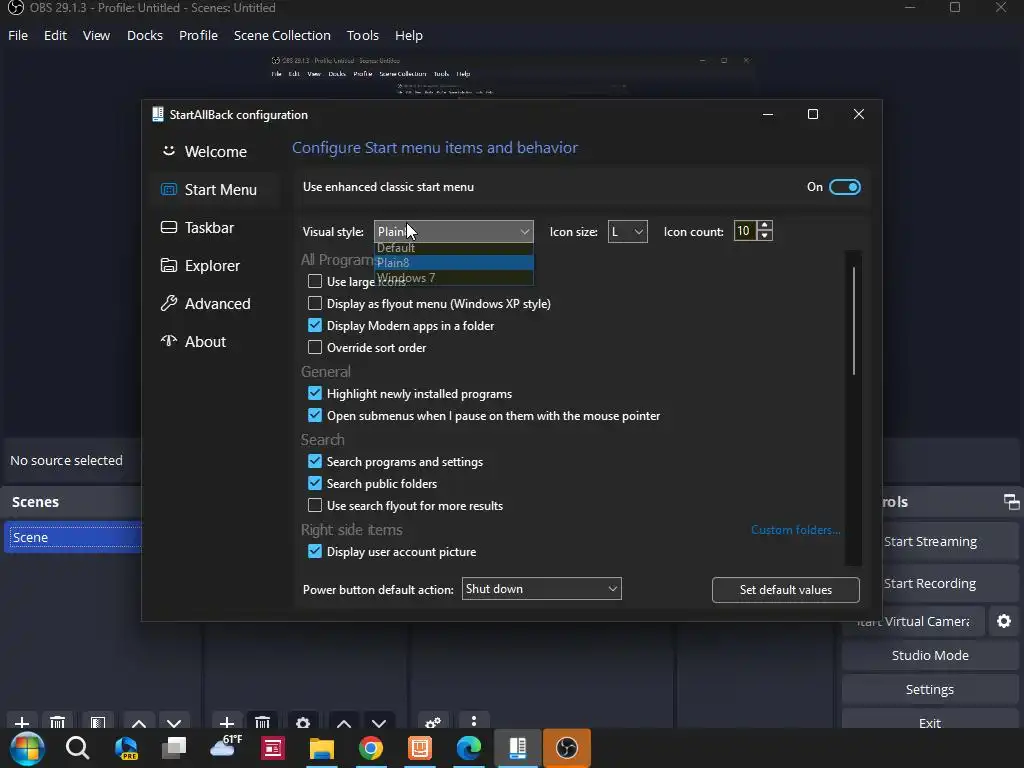This screenshot has height=768, width=1024.
Task: Open the orange app icon on taskbar
Action: (x=420, y=748)
